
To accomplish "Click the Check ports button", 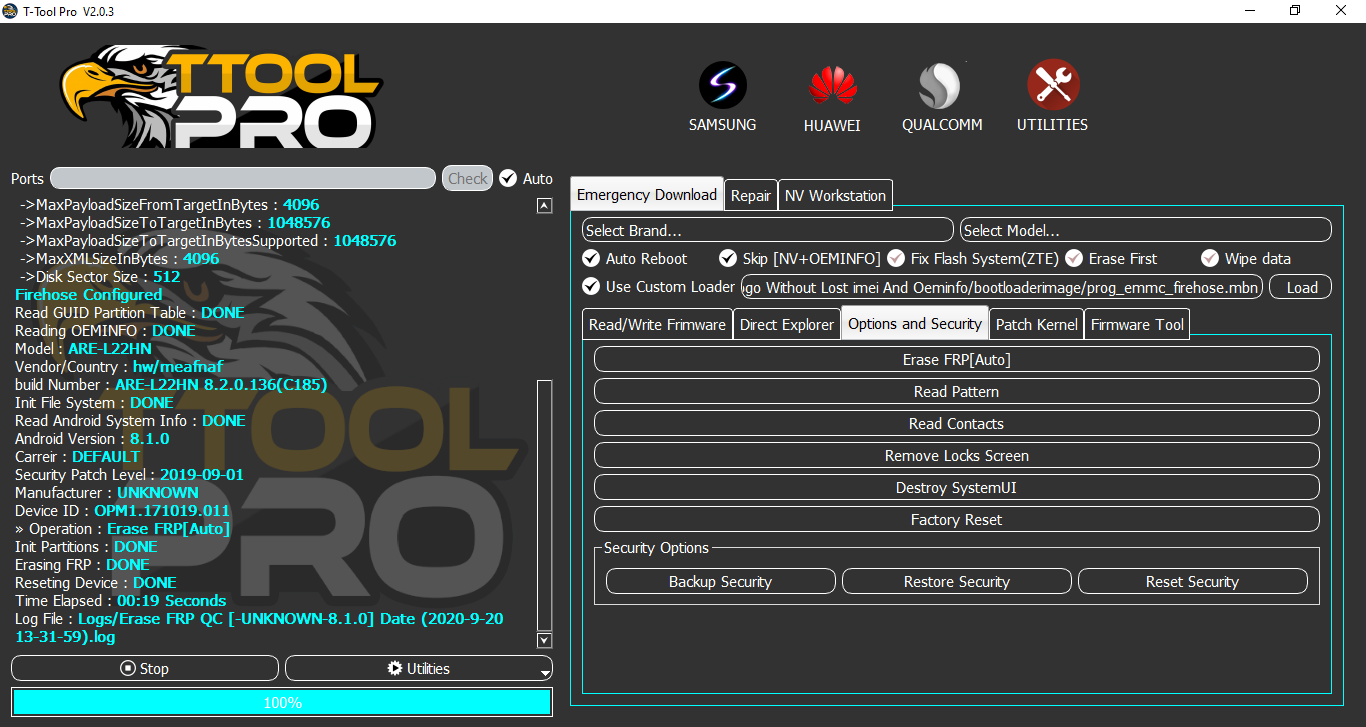I will click(467, 178).
